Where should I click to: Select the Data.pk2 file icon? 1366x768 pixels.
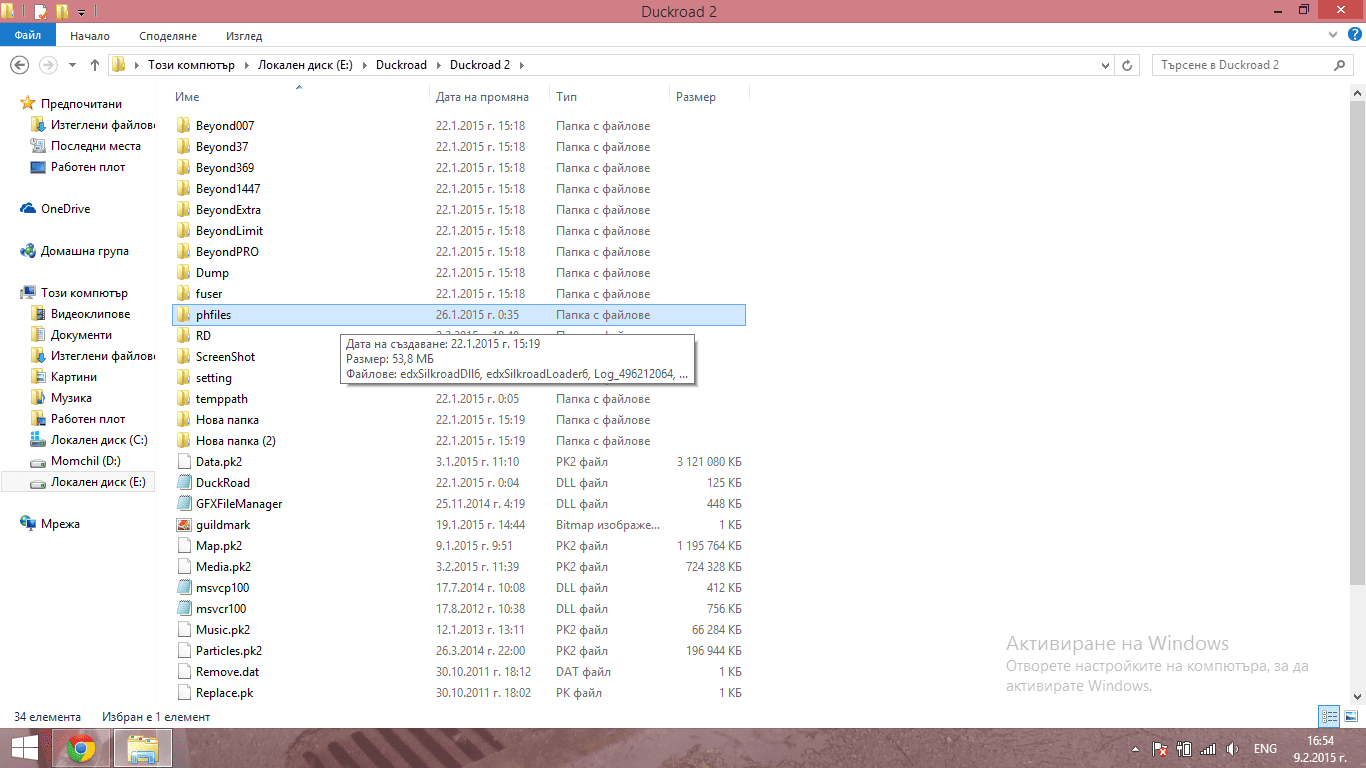point(183,462)
